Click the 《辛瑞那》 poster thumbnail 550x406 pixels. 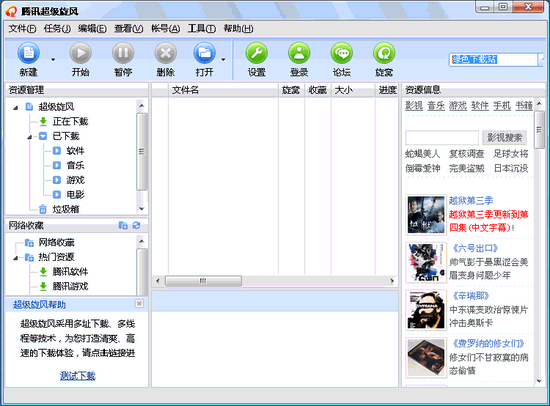426,310
